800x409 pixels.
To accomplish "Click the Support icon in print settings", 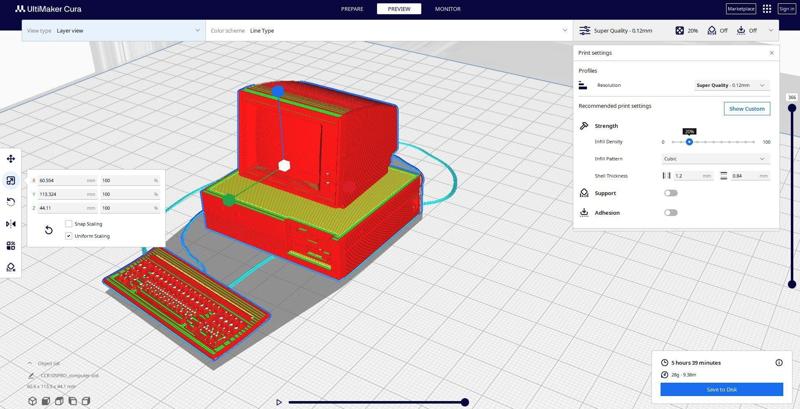I will point(584,193).
